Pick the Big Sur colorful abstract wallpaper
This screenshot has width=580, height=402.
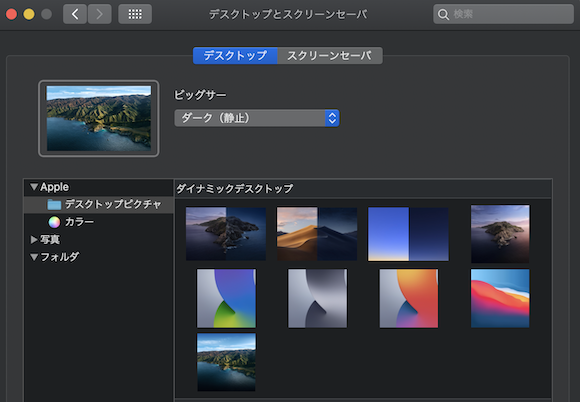(500, 298)
